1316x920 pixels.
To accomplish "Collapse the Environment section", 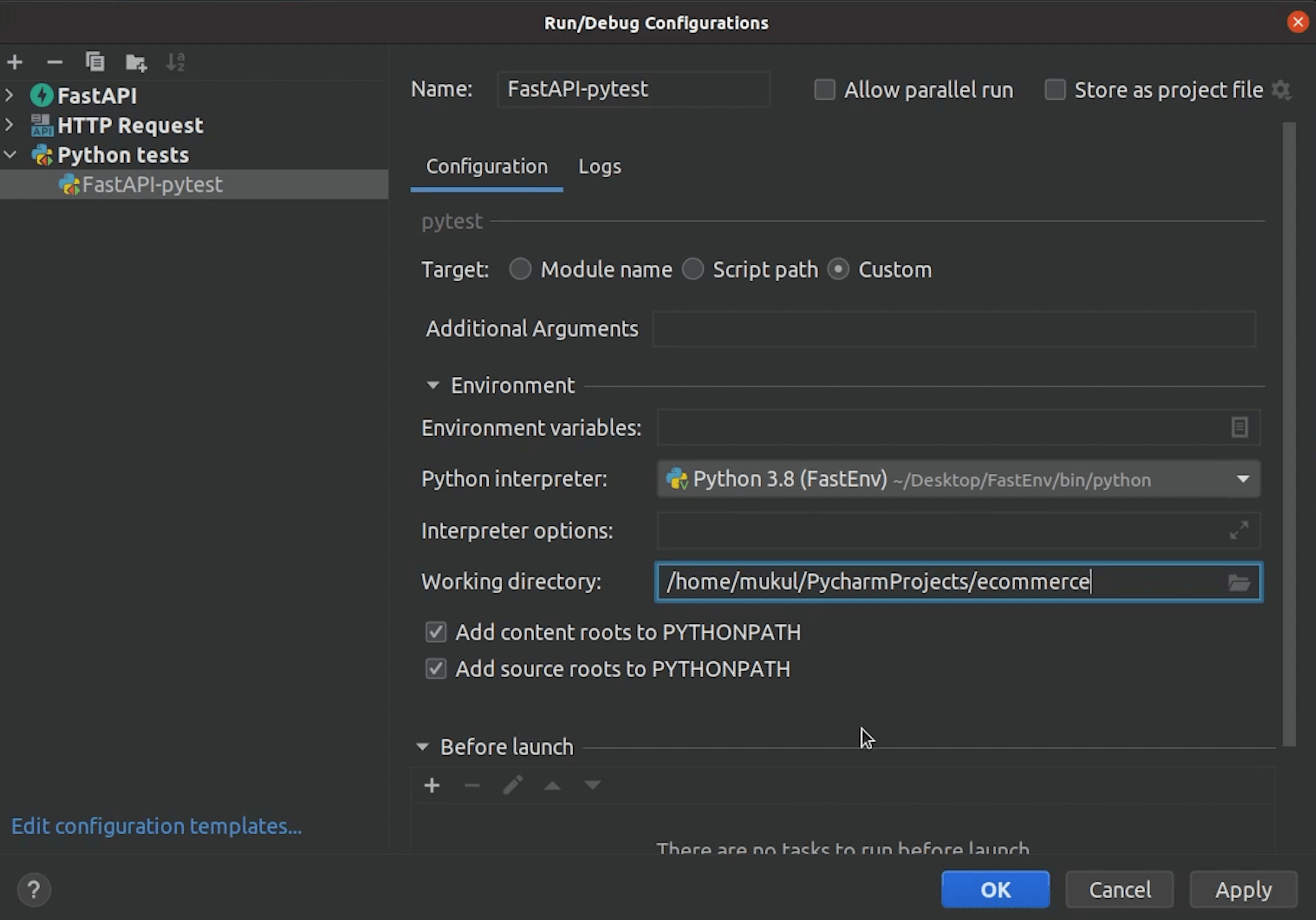I will point(433,385).
